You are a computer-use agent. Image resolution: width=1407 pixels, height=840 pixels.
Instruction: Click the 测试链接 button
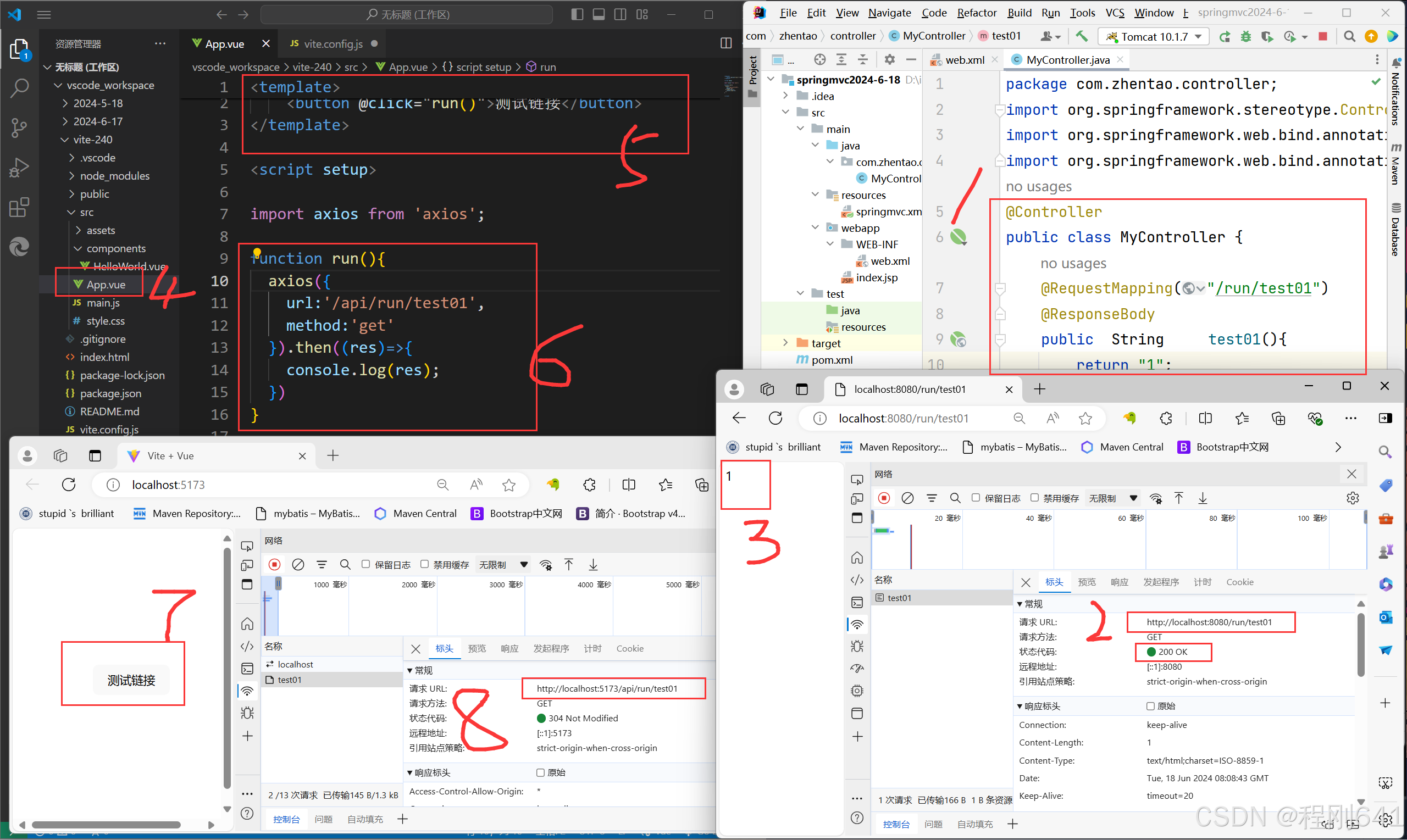pyautogui.click(x=131, y=680)
